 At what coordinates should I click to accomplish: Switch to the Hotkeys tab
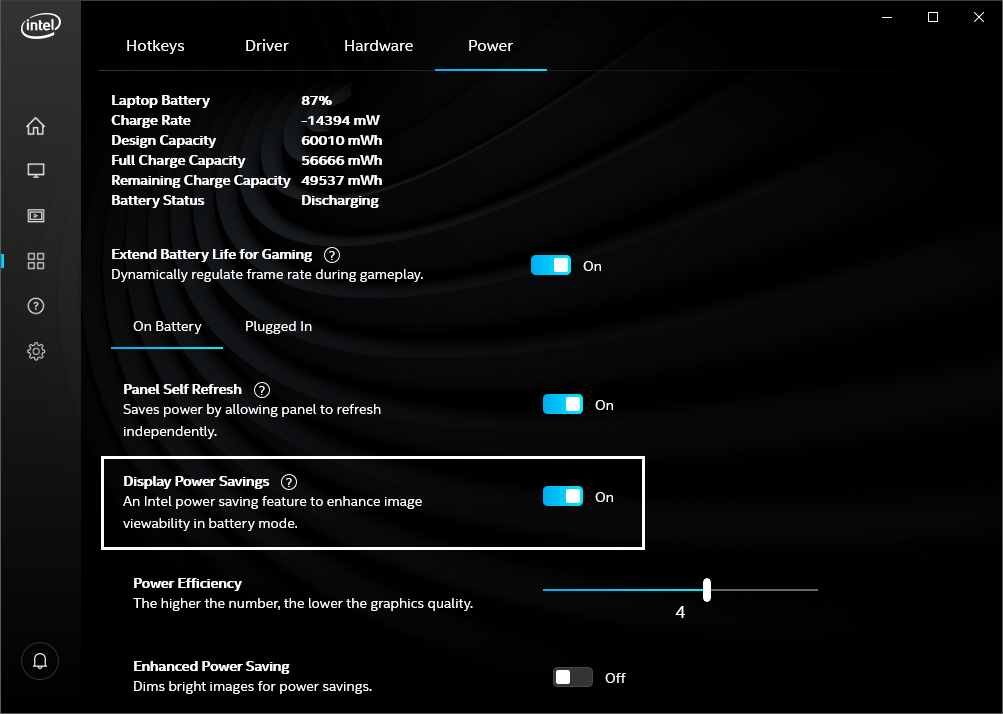tap(155, 46)
